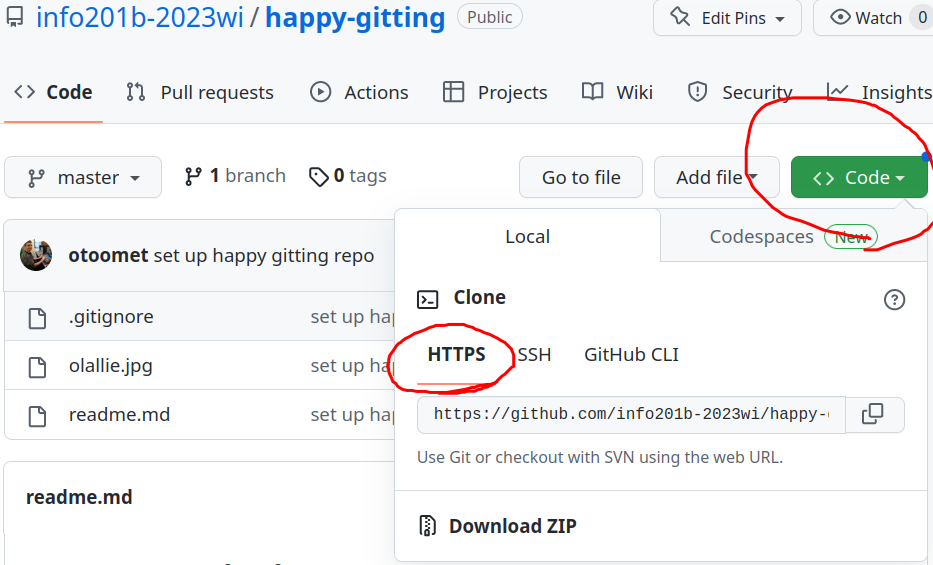Click the readme.md heading in preview panel
Screen dimensions: 933x565
tap(79, 497)
